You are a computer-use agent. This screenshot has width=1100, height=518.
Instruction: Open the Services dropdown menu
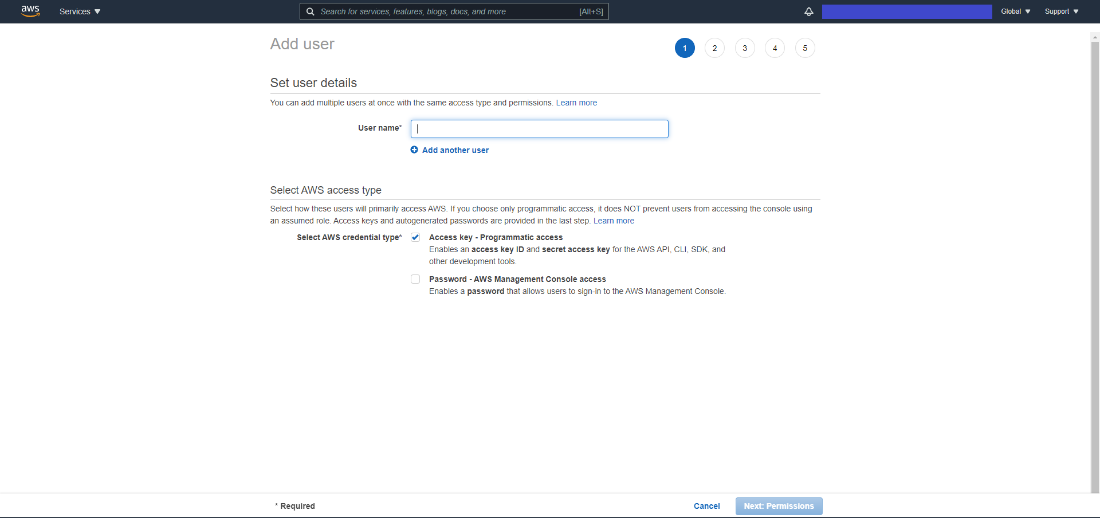coord(80,11)
